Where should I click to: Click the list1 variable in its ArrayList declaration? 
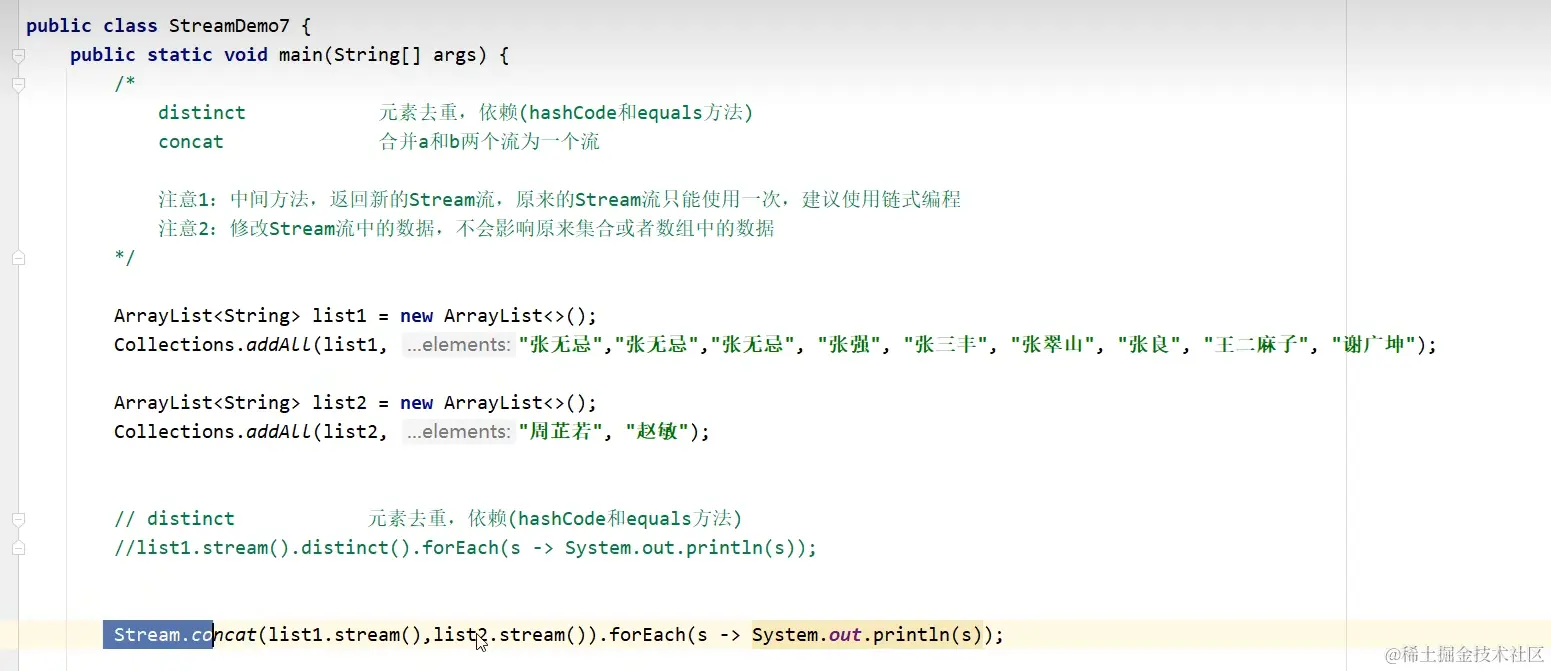pos(340,316)
